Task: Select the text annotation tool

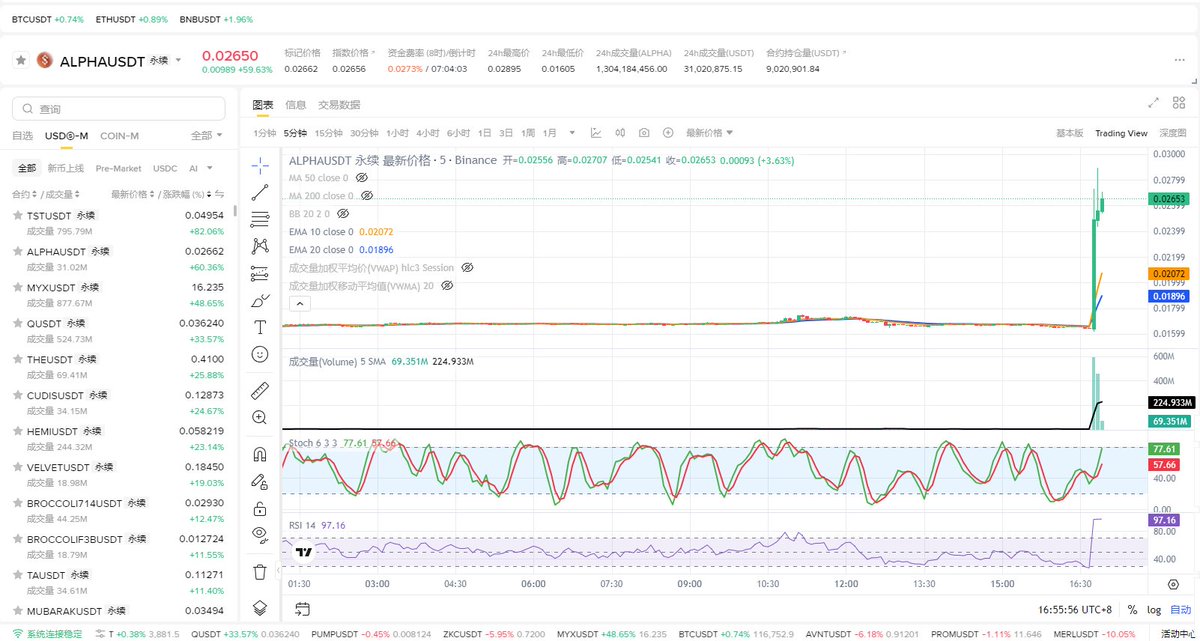Action: tap(260, 327)
